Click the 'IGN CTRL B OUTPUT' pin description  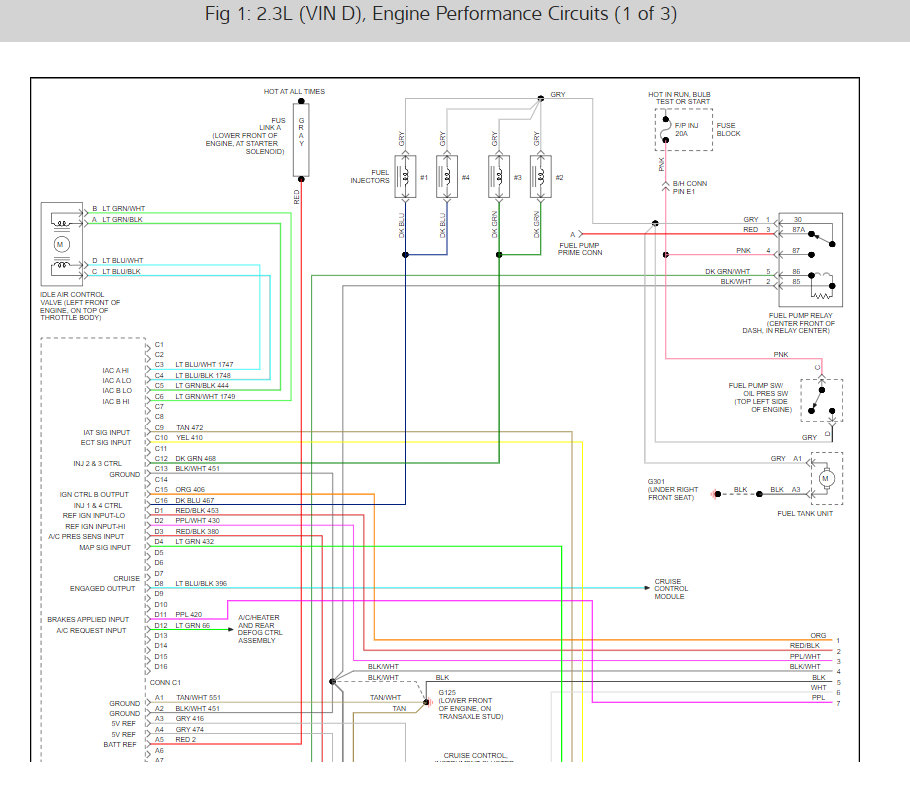tap(94, 494)
